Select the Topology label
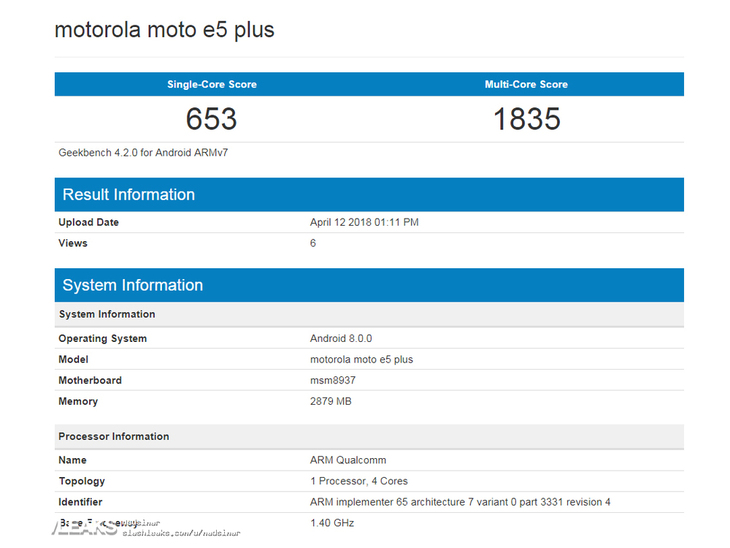The image size is (730, 548). click(81, 481)
